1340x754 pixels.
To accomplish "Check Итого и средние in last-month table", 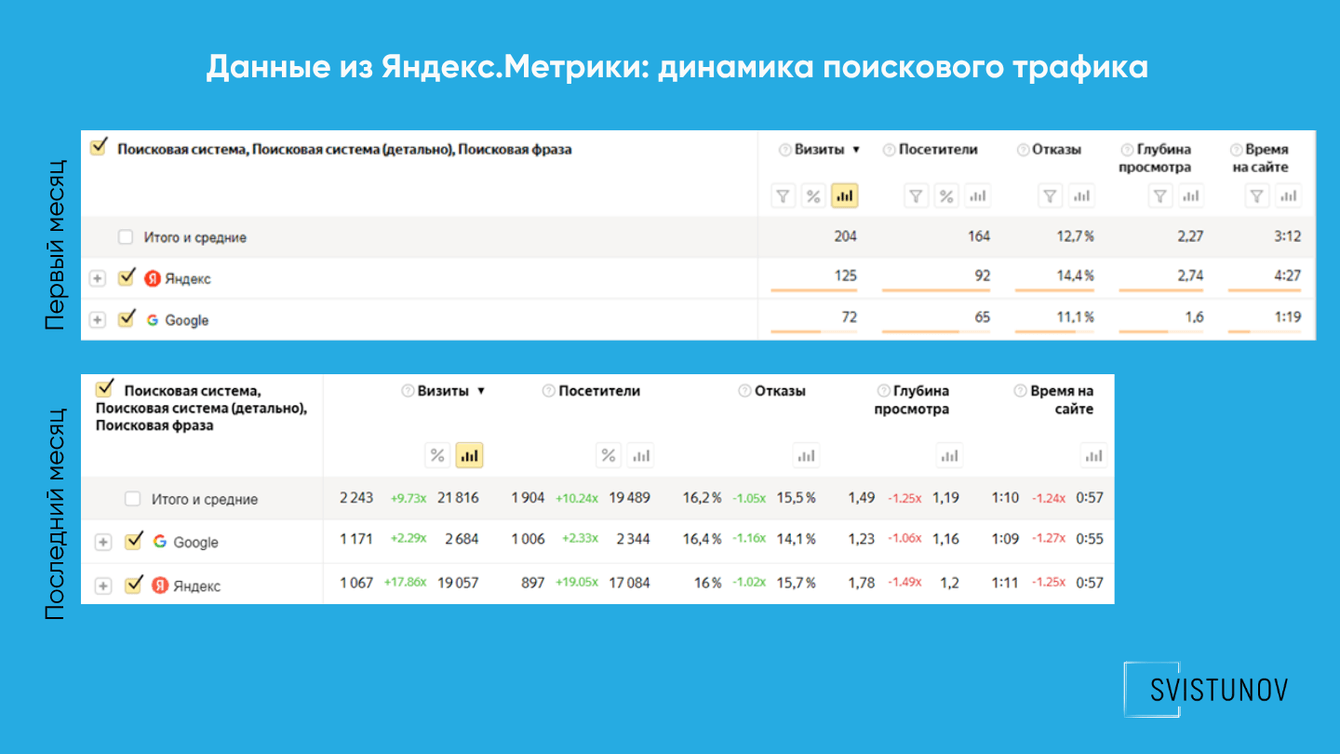I will pos(132,498).
